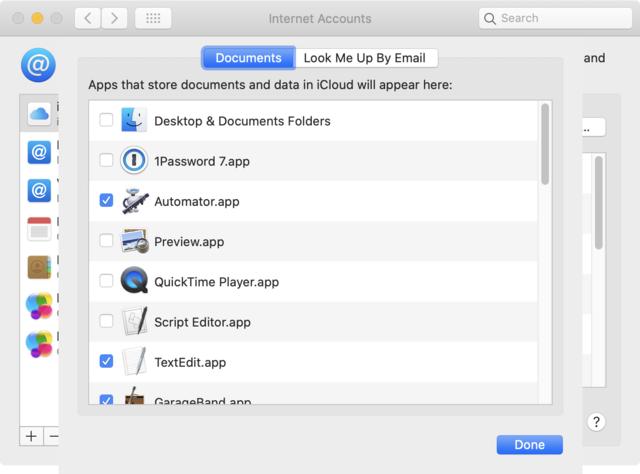
Task: Enable the 1Password 7.app checkbox
Action: (x=106, y=160)
